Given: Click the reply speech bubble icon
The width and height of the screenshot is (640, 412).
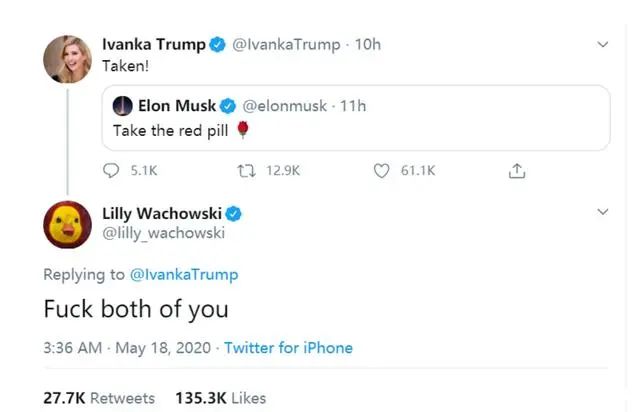Looking at the screenshot, I should click(111, 170).
